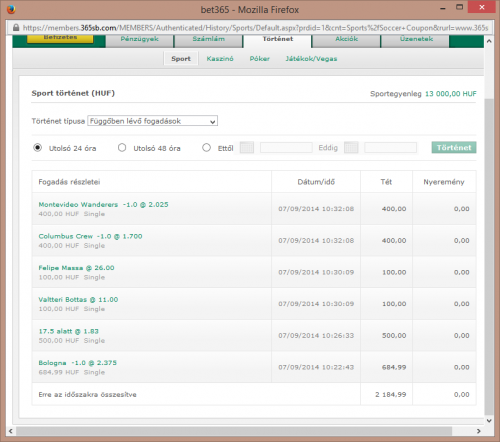The image size is (500, 442).
Task: Maximize the Firefox window
Action: coord(460,7)
